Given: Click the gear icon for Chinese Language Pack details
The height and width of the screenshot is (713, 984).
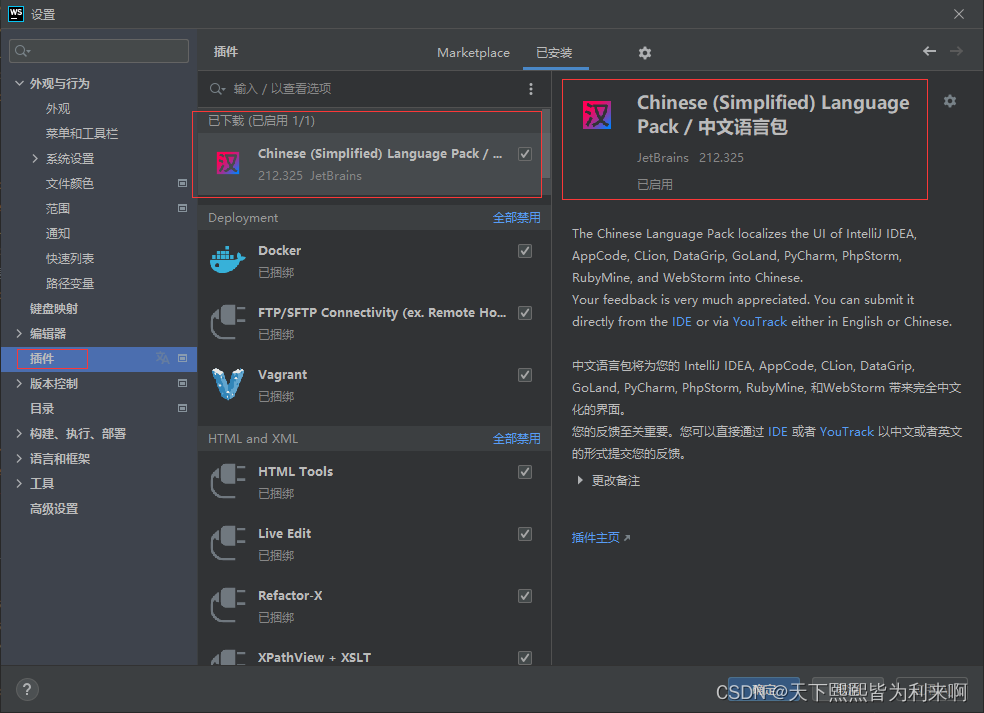Looking at the screenshot, I should pos(949,101).
